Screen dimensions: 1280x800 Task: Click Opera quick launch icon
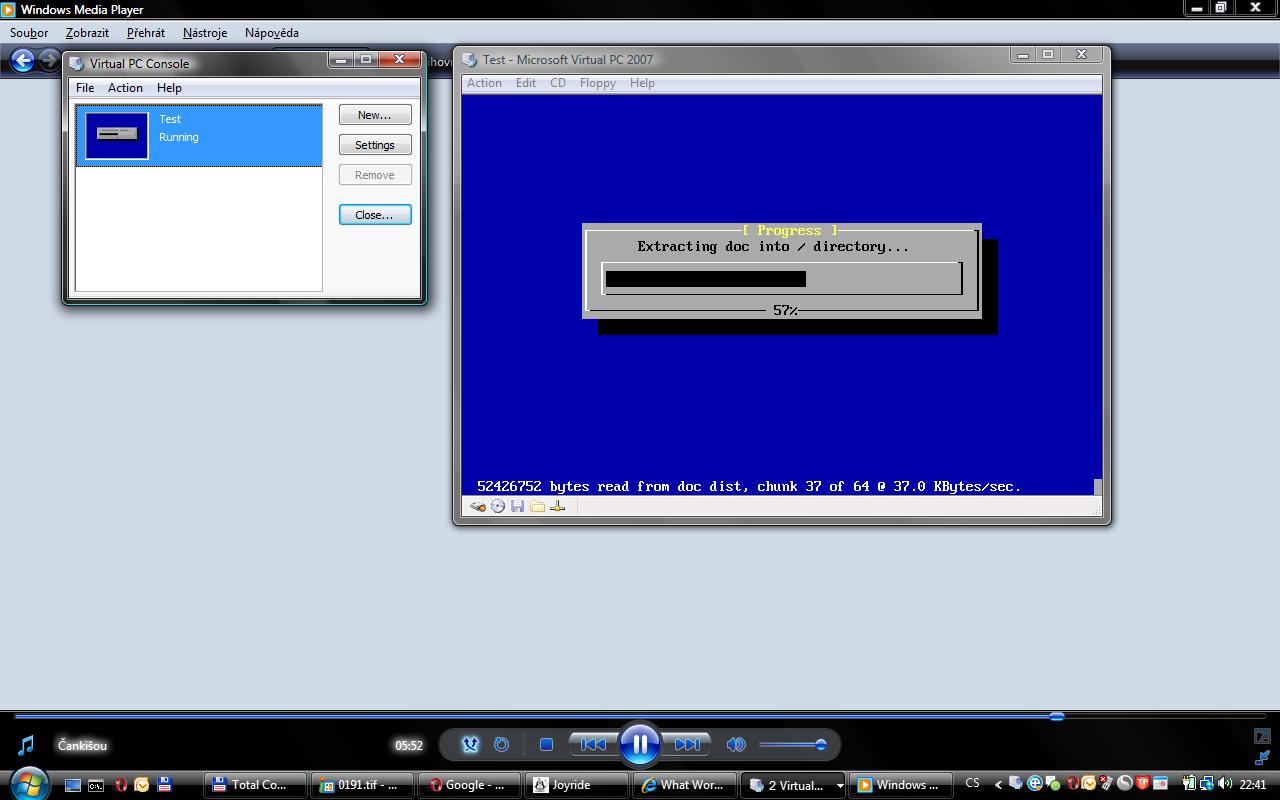click(121, 785)
